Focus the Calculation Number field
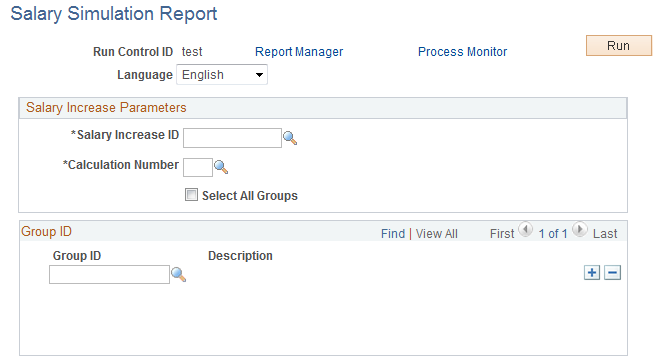This screenshot has height=361, width=658. (198, 167)
